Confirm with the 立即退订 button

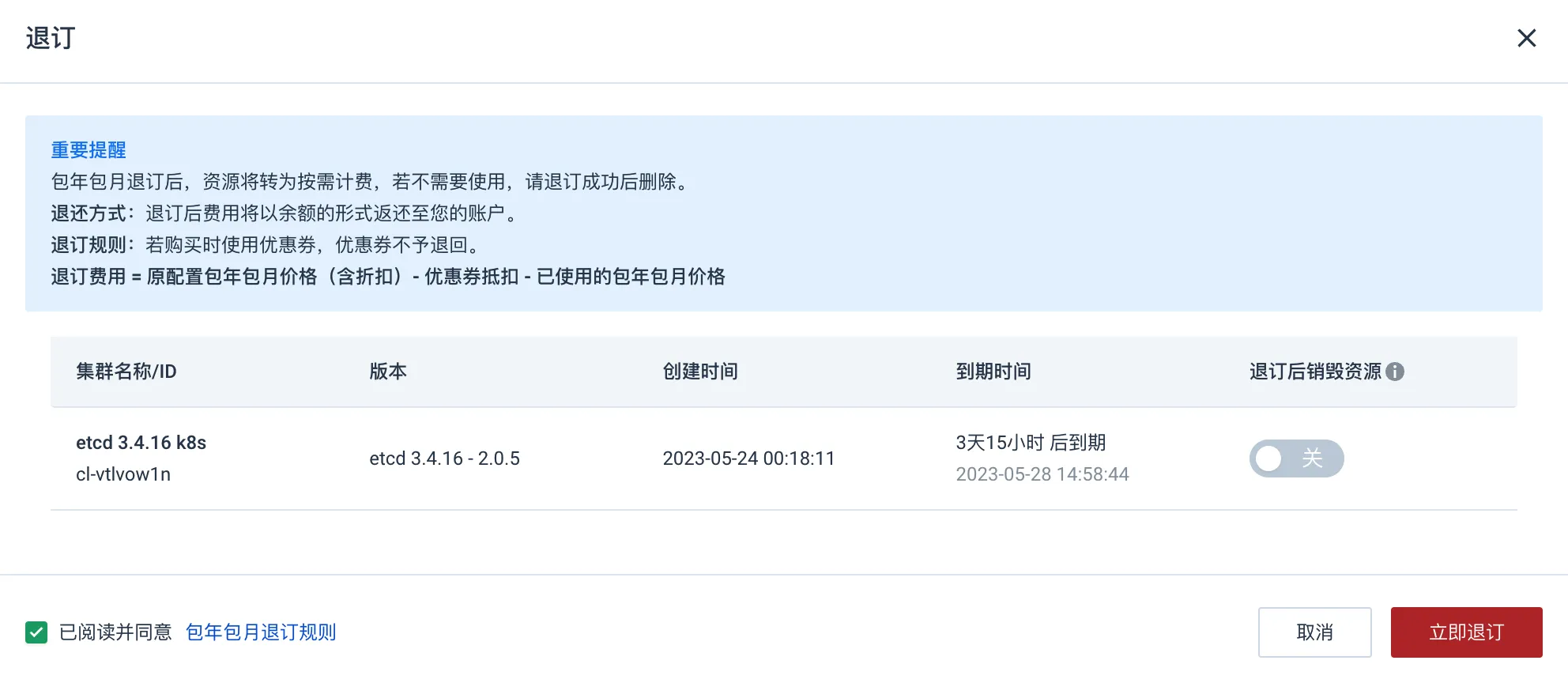tap(1466, 632)
